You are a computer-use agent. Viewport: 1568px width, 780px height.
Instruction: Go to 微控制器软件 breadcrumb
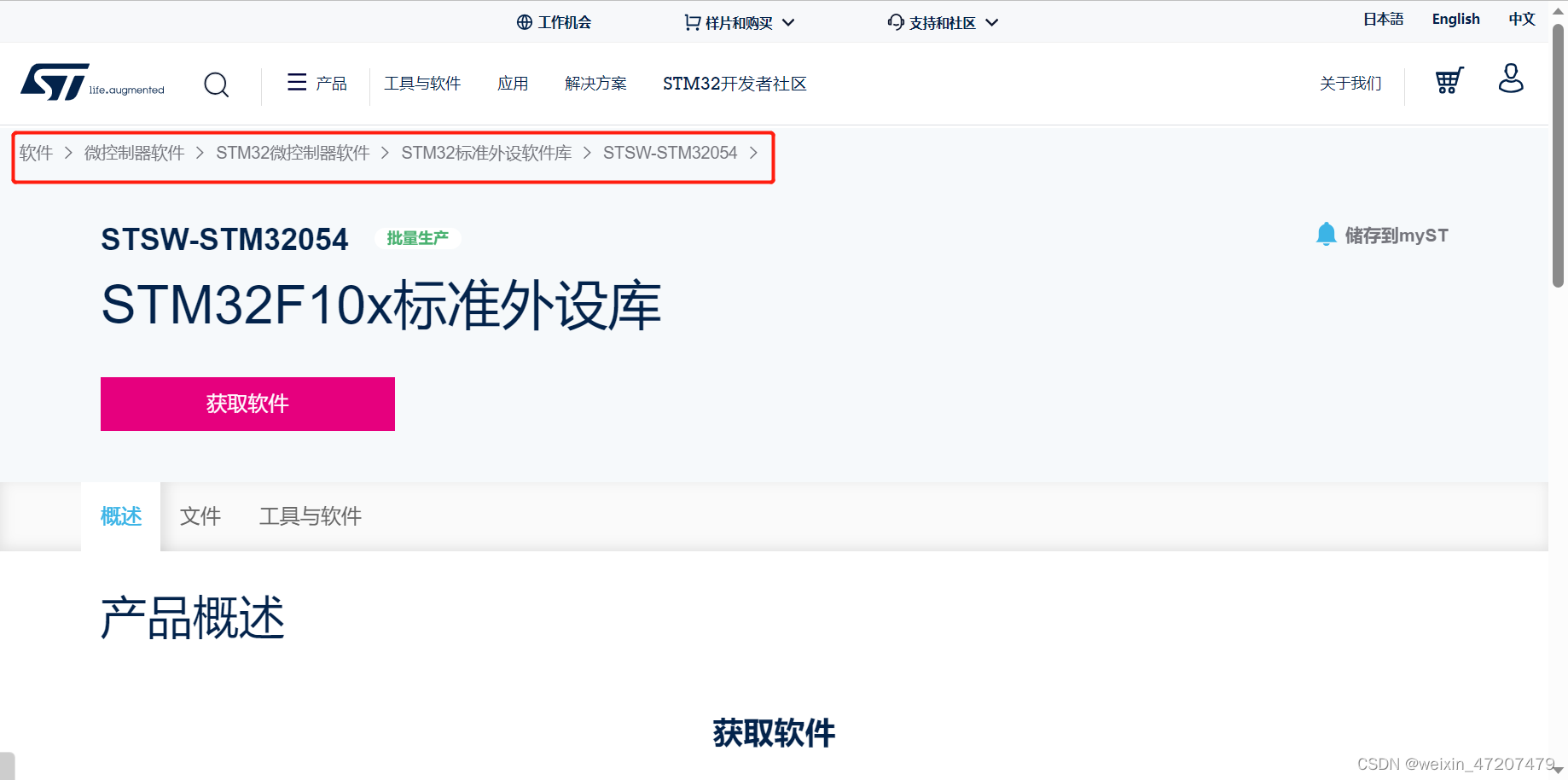134,153
